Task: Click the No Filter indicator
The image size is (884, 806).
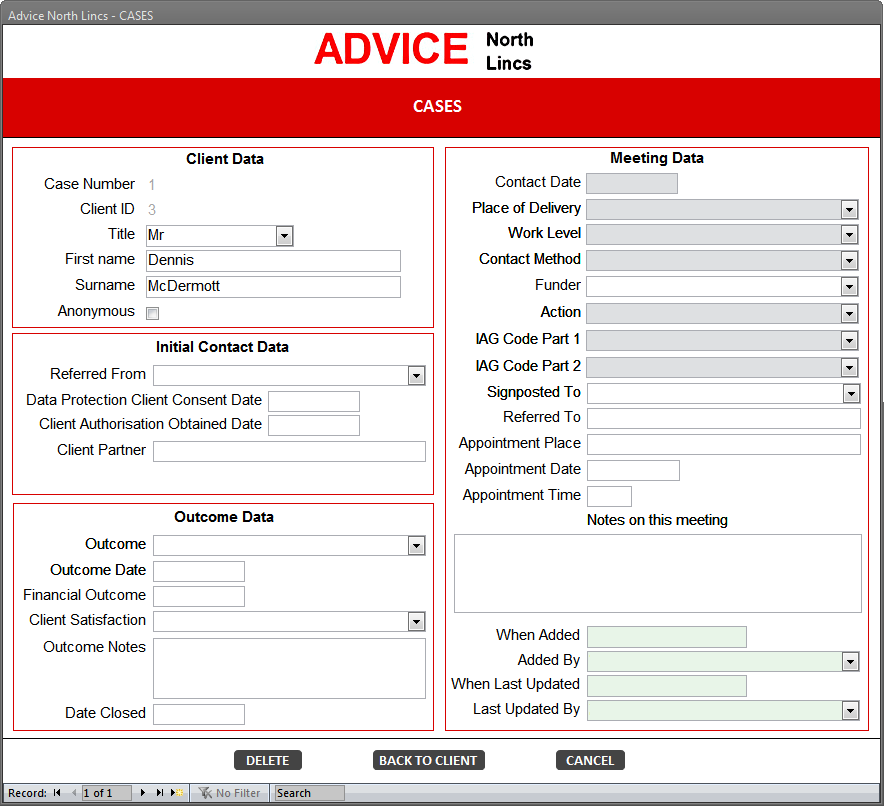Action: pos(230,793)
